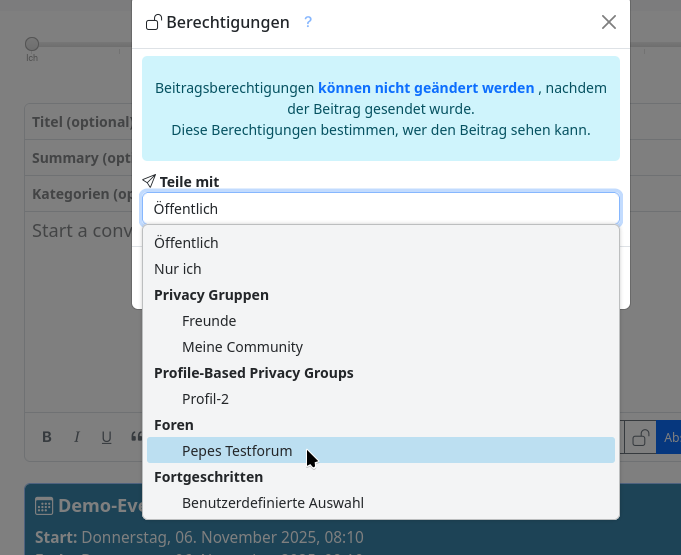Click the Underline formatting icon

coord(106,437)
